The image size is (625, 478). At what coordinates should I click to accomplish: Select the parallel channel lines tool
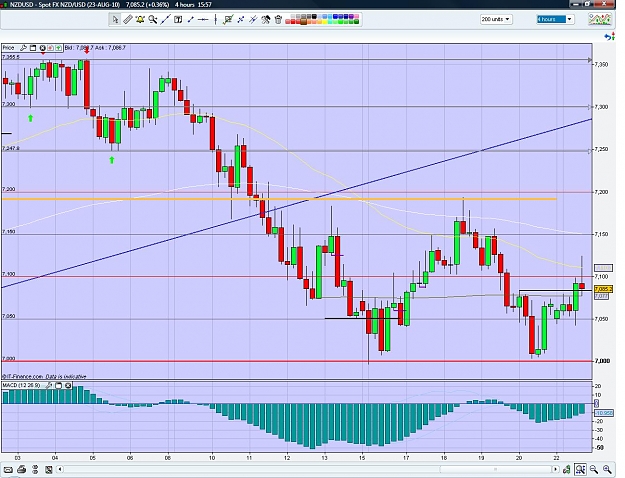[x=253, y=19]
